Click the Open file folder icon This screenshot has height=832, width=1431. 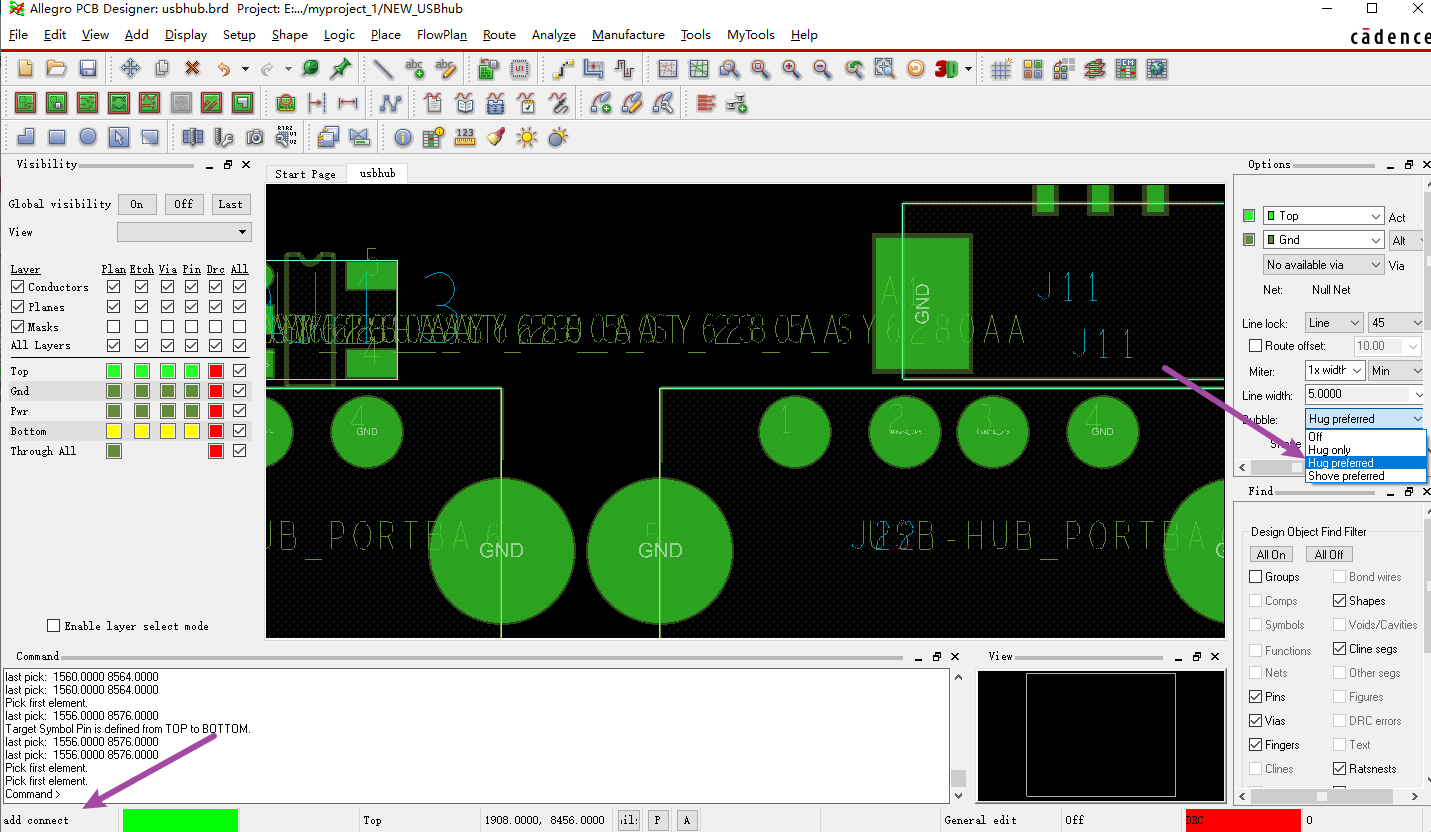[x=57, y=69]
